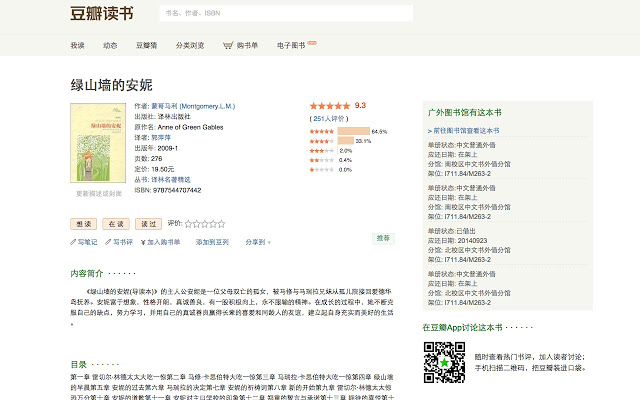Click the ISBN: 9787544707442 text

[168, 190]
